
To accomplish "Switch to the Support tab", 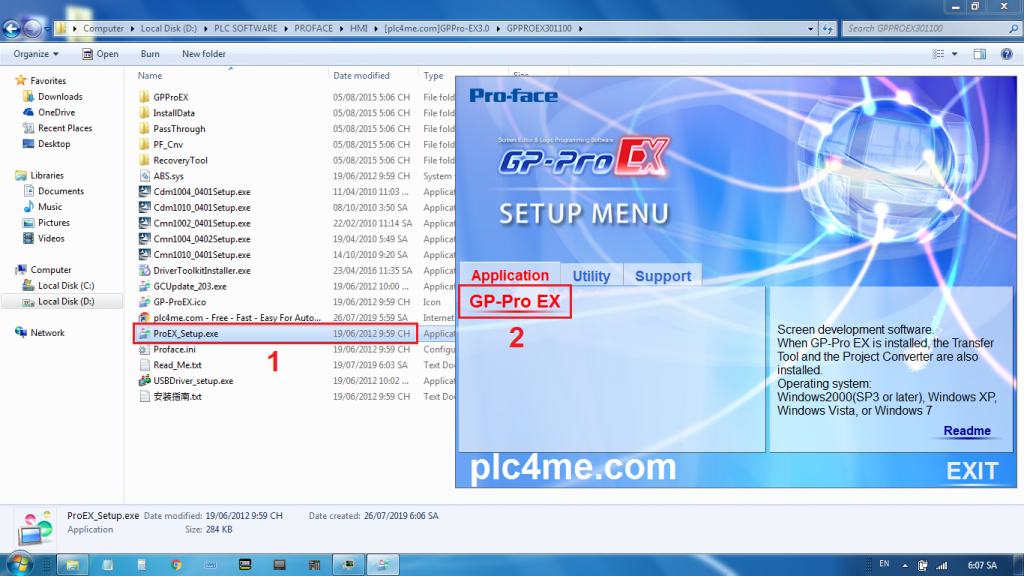I will coord(662,276).
